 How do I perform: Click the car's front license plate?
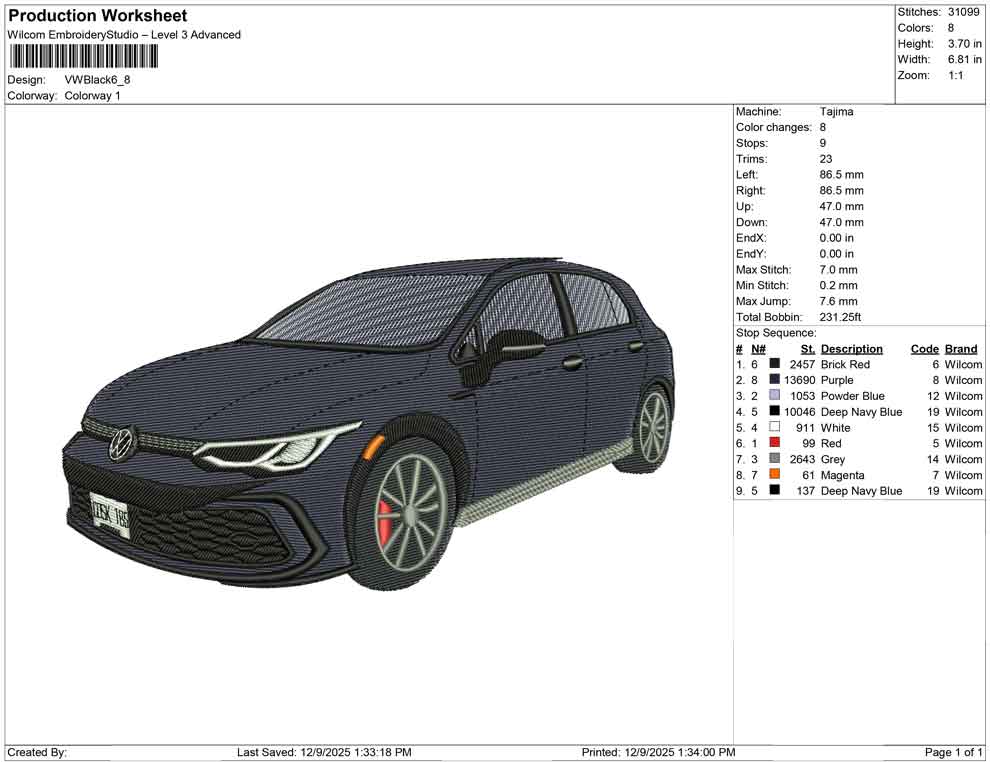point(109,515)
